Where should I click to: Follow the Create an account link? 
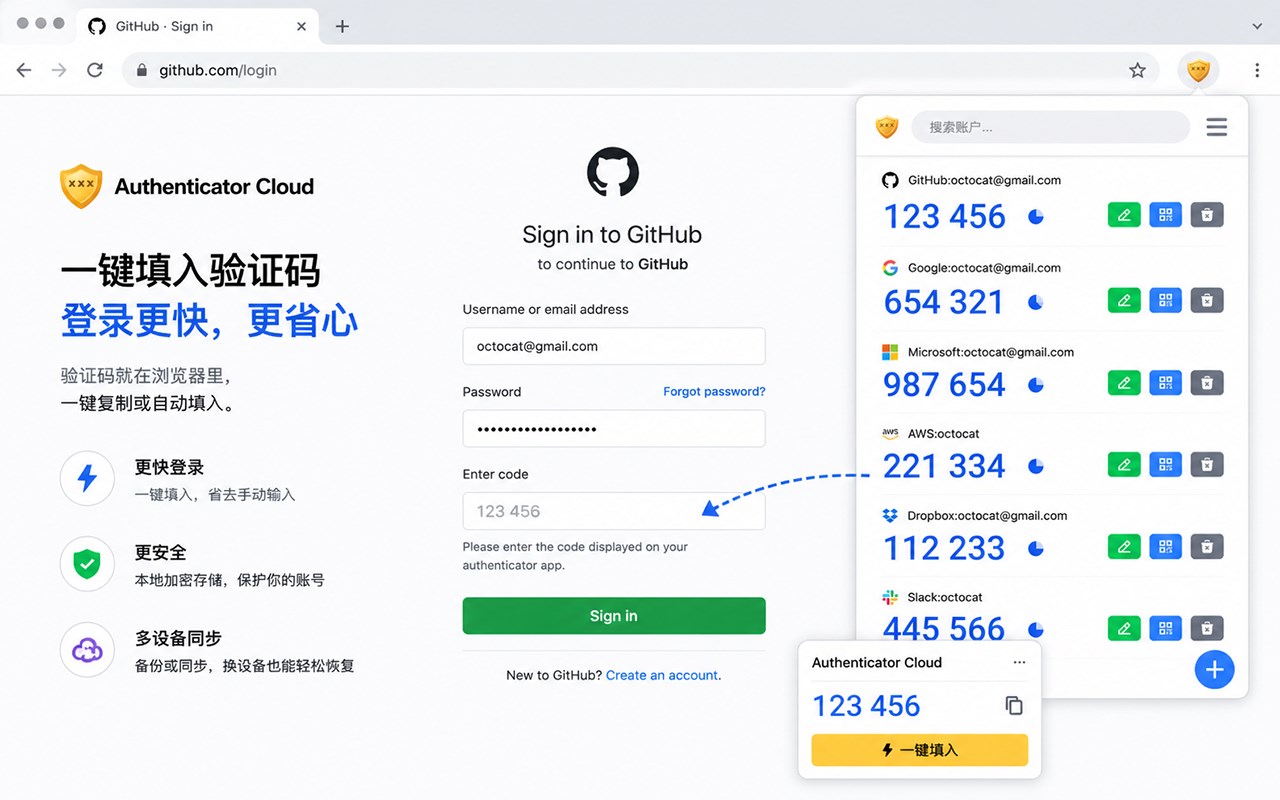(662, 675)
